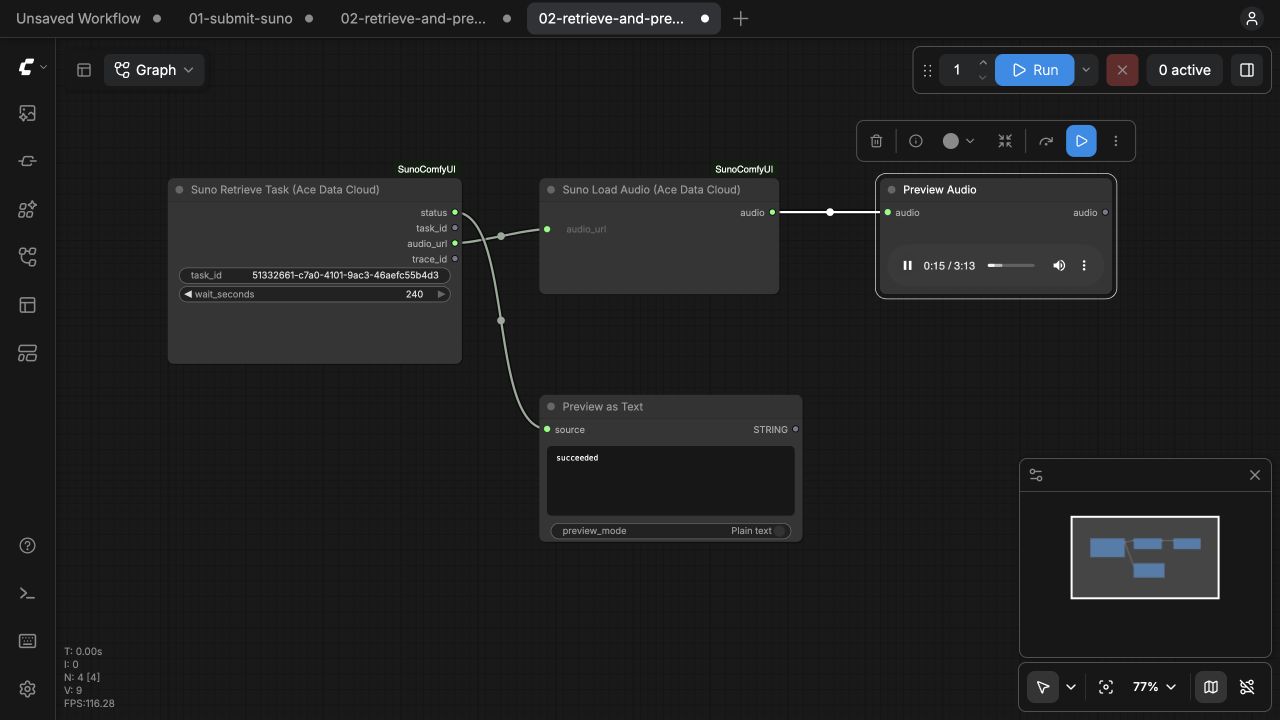Bypass the selected Preview Audio node

pyautogui.click(x=1046, y=141)
